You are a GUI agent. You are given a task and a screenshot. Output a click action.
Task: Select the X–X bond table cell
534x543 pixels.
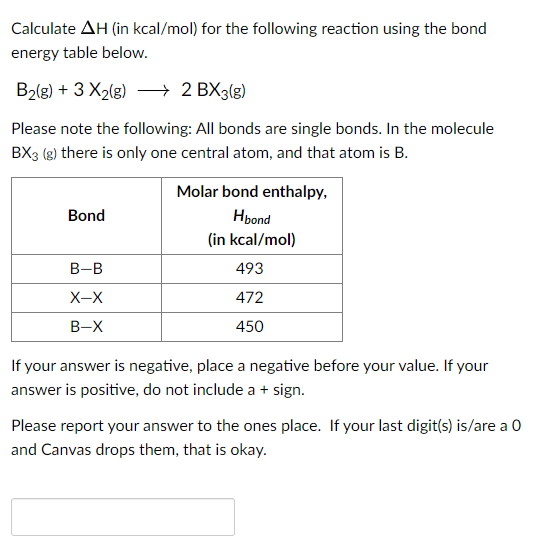[86, 298]
